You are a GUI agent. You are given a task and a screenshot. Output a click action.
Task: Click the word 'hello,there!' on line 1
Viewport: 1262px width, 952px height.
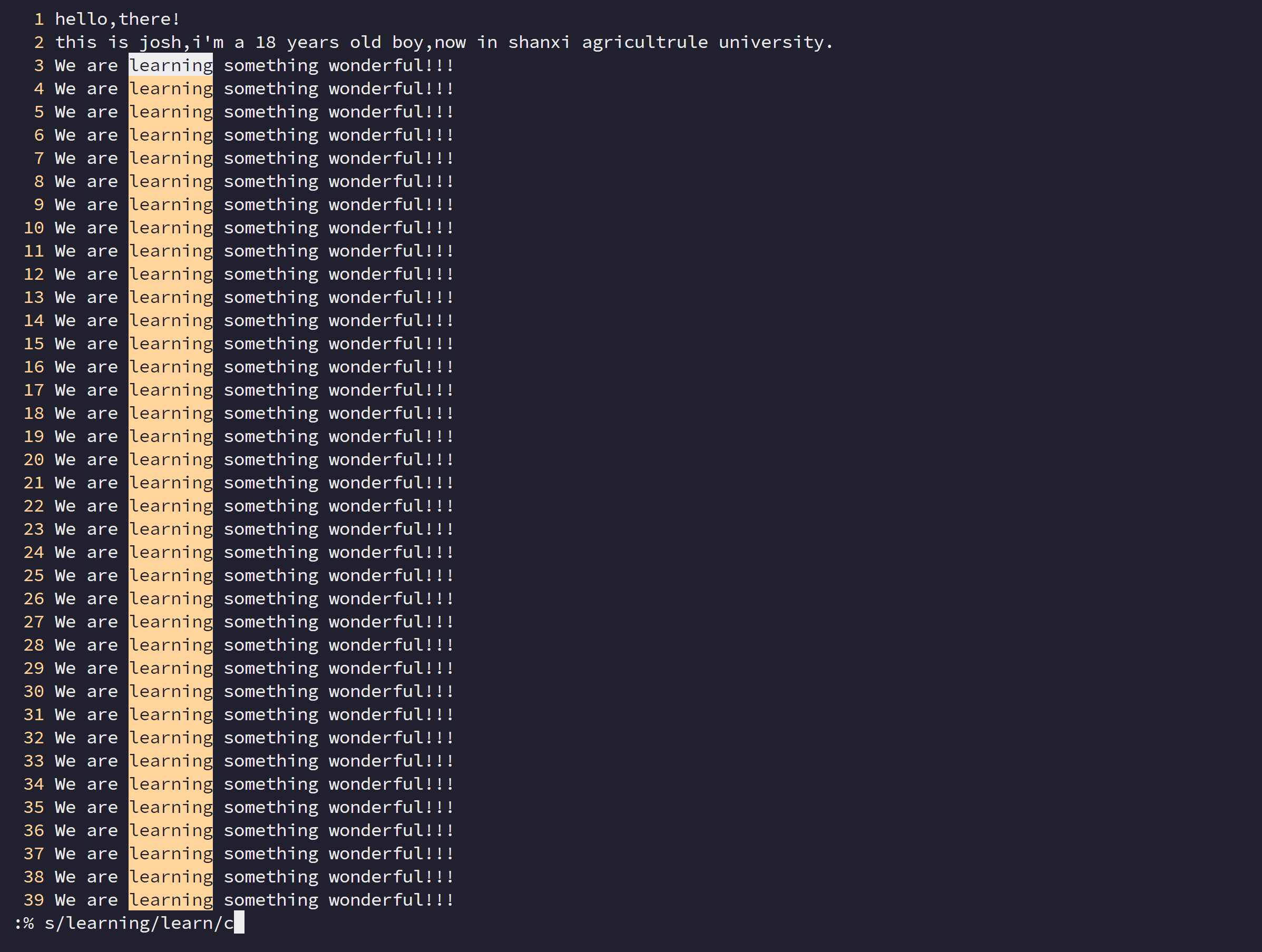pyautogui.click(x=118, y=19)
